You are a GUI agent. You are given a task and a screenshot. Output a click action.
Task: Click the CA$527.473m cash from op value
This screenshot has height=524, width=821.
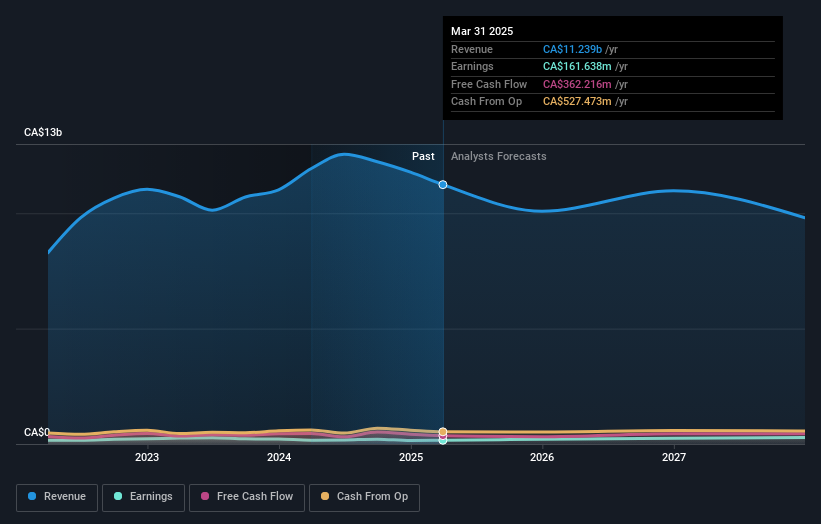point(577,102)
